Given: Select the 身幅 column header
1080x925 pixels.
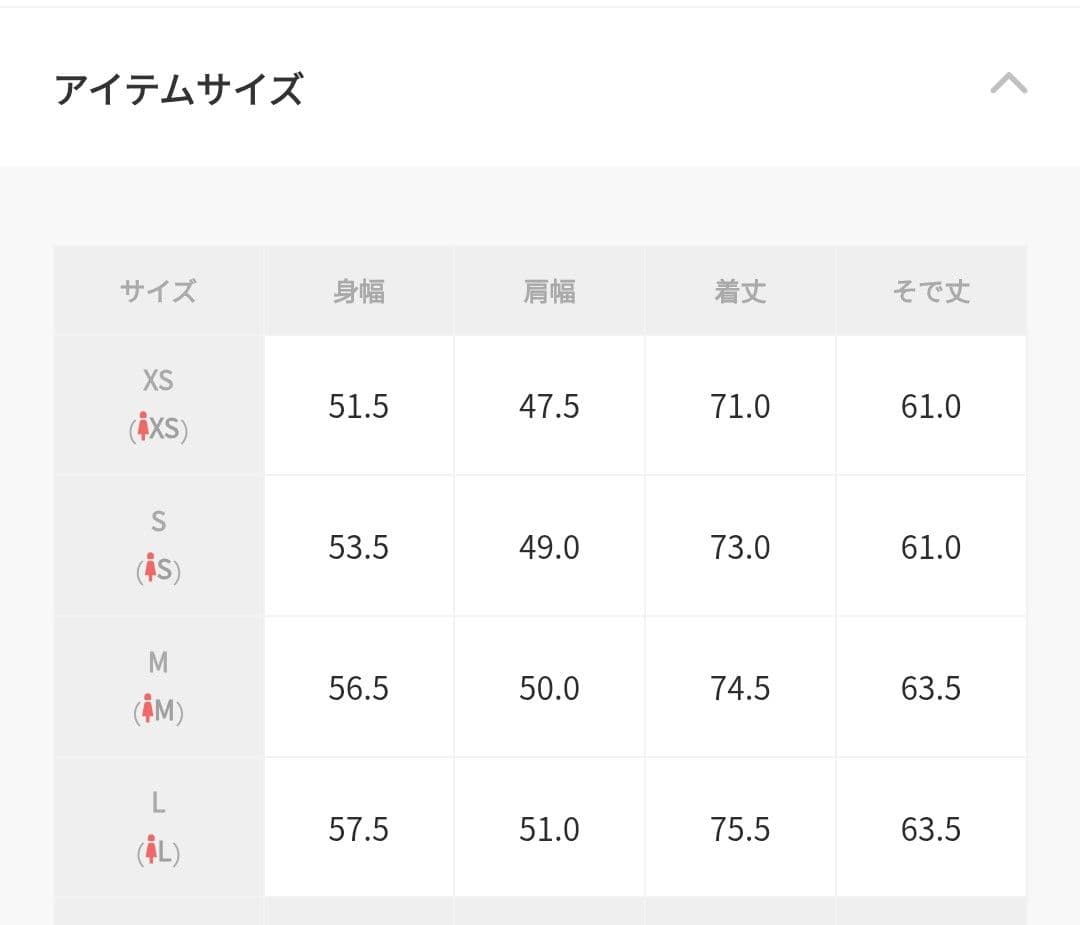Looking at the screenshot, I should [x=358, y=291].
